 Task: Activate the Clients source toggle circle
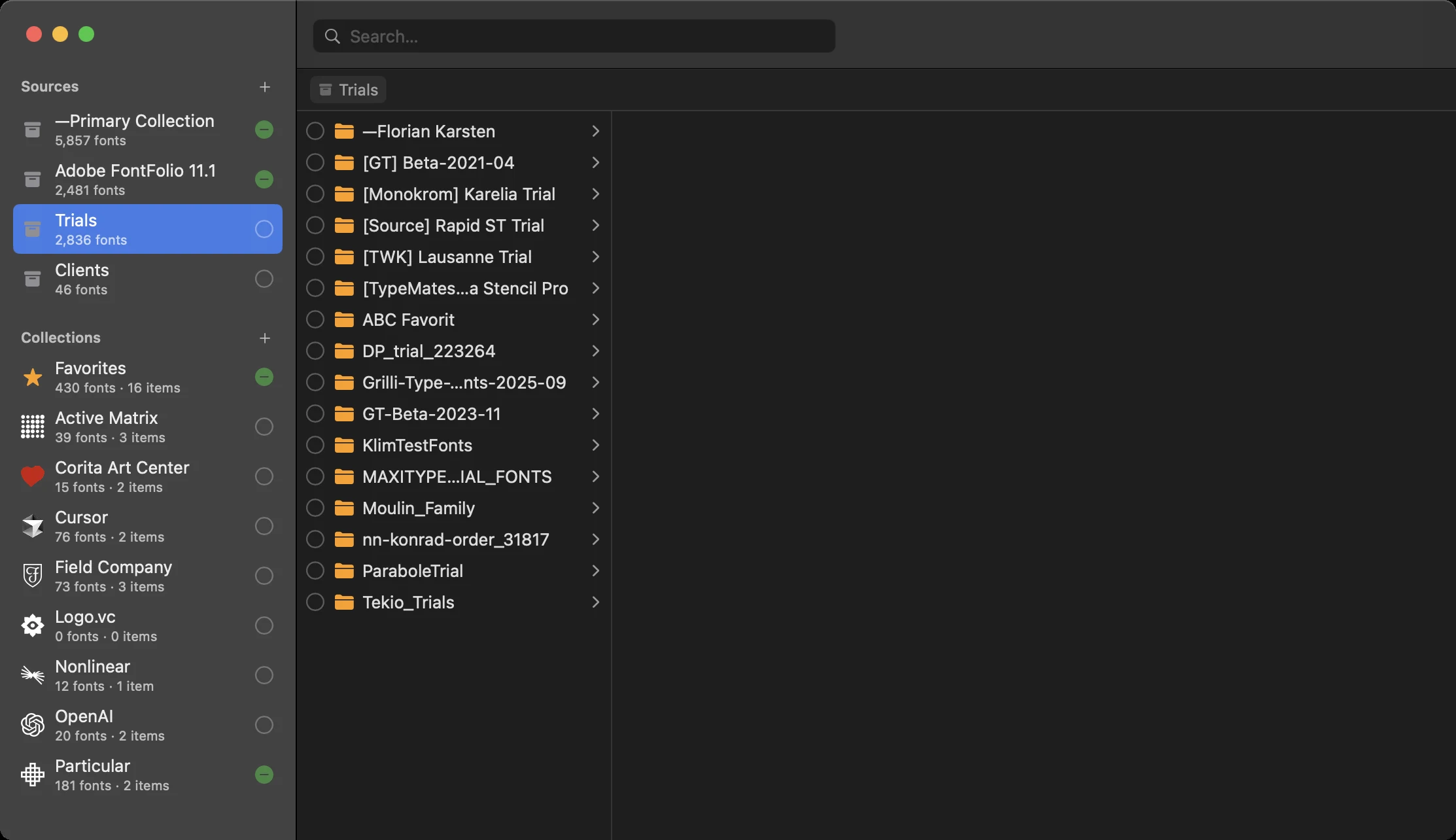point(264,279)
